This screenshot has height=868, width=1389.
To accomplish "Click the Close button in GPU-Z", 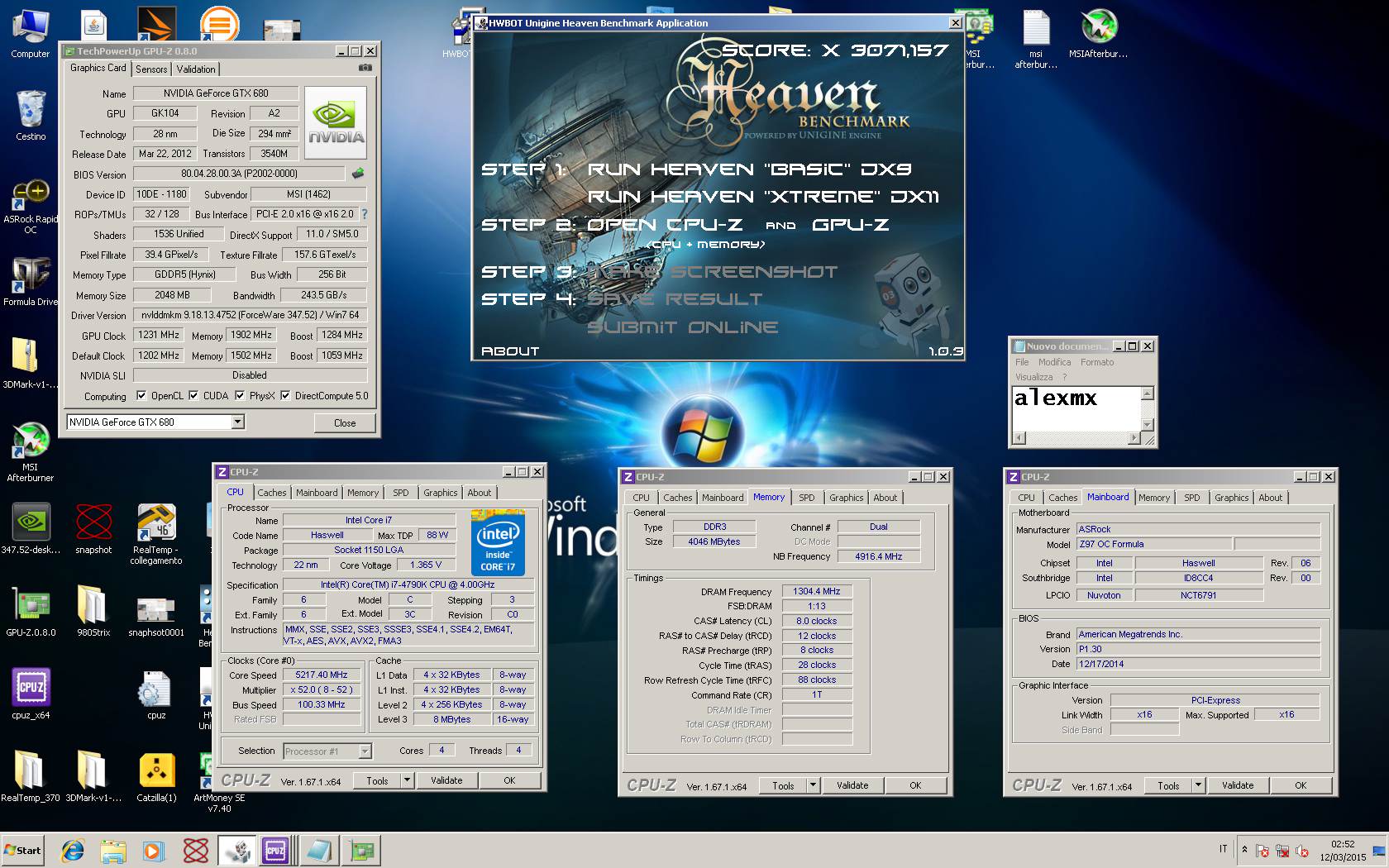I will tap(345, 422).
